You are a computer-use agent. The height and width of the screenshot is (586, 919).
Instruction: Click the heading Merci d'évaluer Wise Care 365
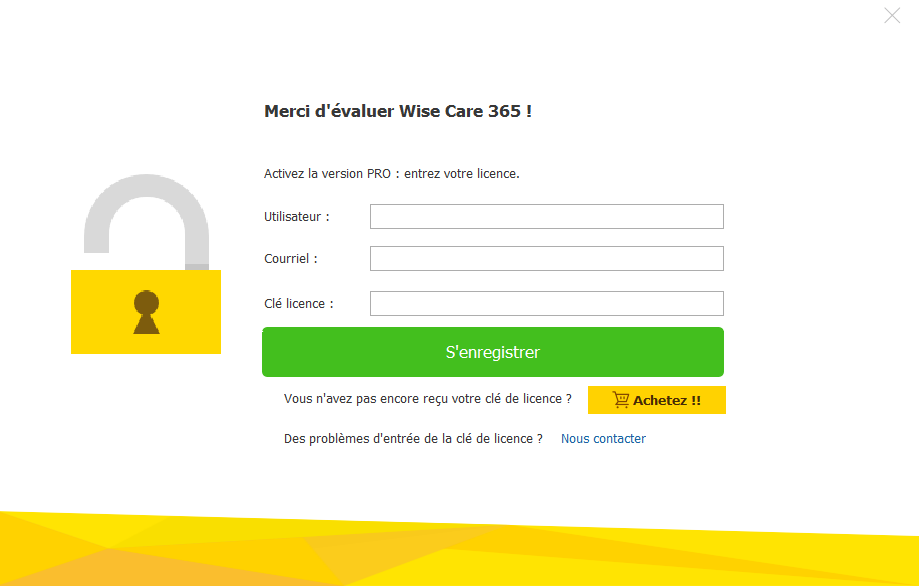[398, 111]
